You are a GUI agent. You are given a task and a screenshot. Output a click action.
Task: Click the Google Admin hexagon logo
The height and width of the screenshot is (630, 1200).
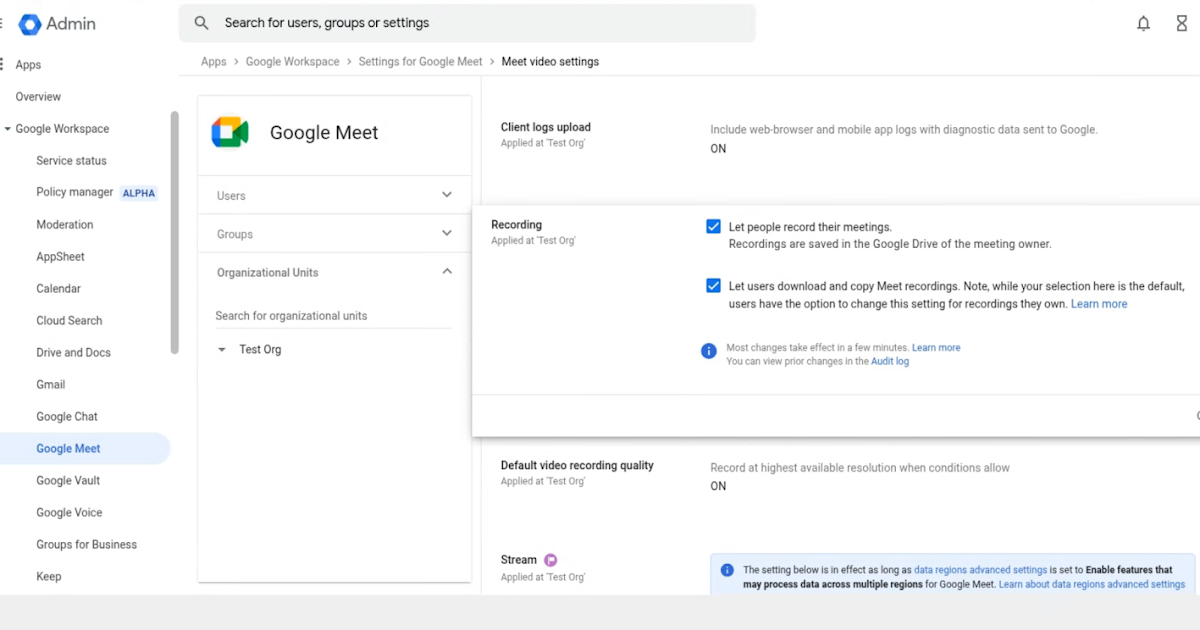tap(29, 24)
